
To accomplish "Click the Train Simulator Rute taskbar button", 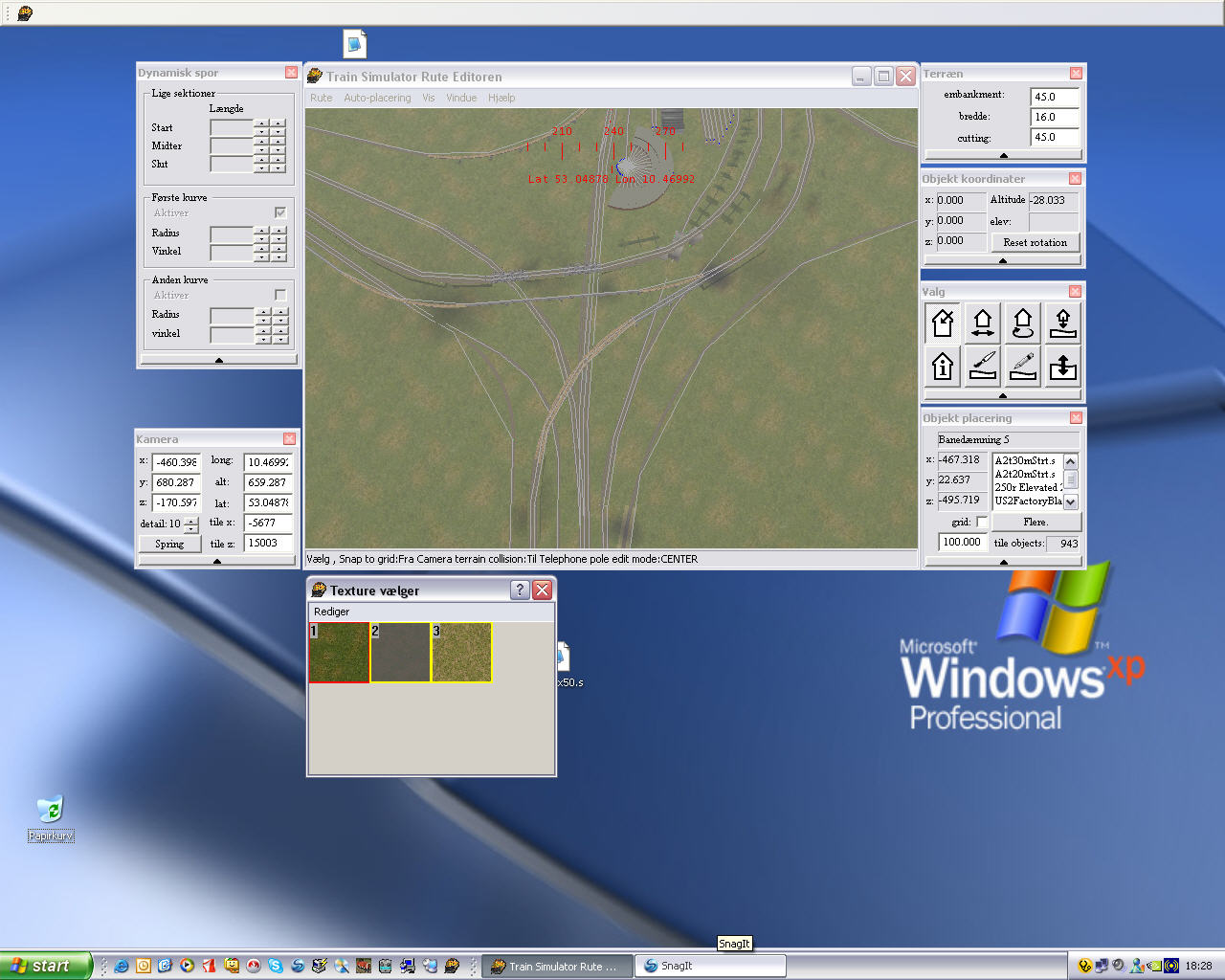I will point(557,966).
